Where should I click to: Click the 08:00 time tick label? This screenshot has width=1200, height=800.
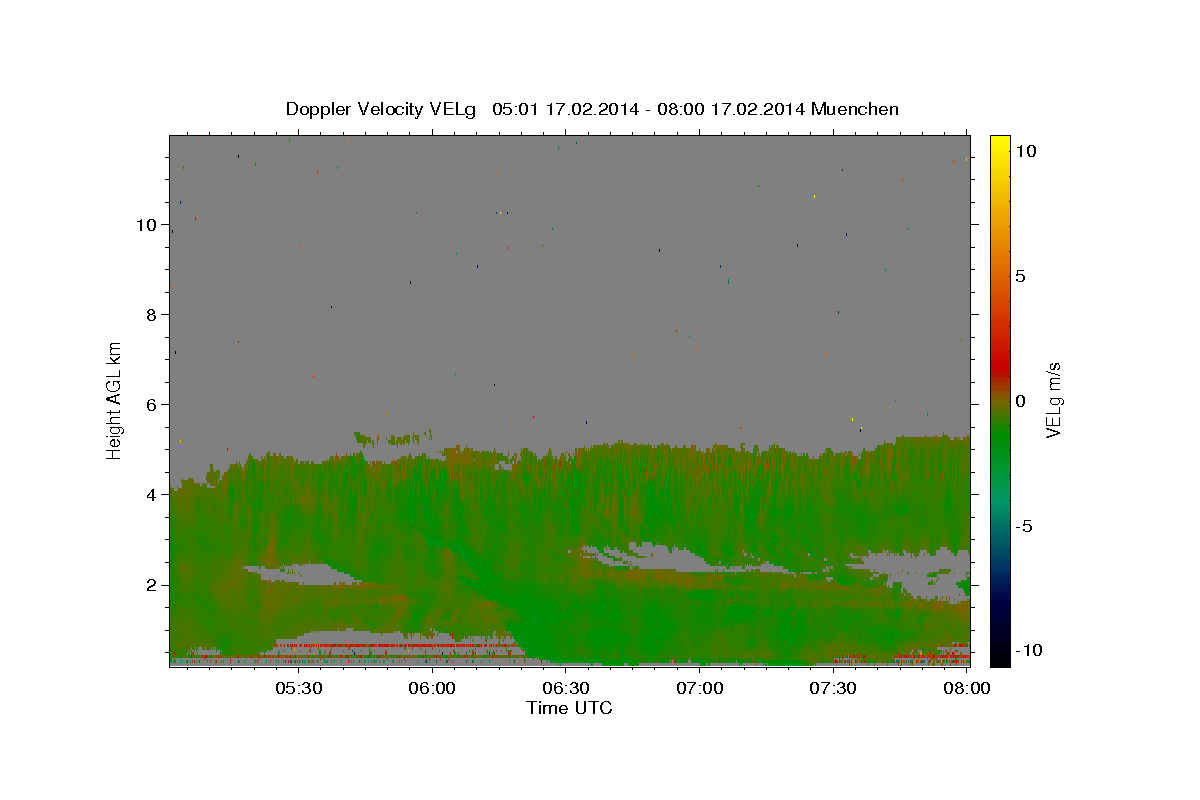point(966,688)
